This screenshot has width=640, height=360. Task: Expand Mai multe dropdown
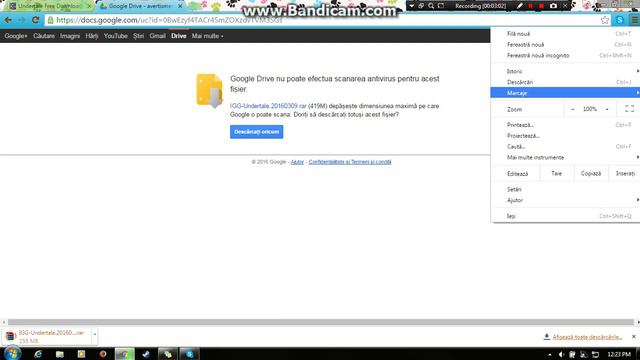[x=207, y=36]
